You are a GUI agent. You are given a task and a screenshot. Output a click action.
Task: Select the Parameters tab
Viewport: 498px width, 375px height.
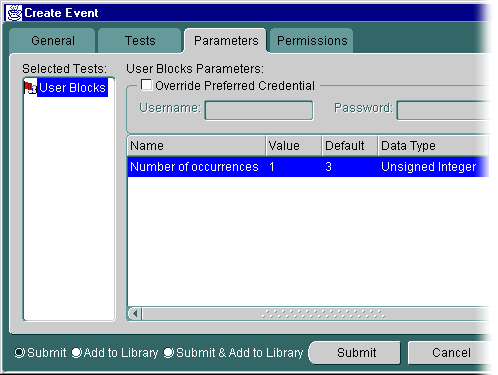pos(226,41)
